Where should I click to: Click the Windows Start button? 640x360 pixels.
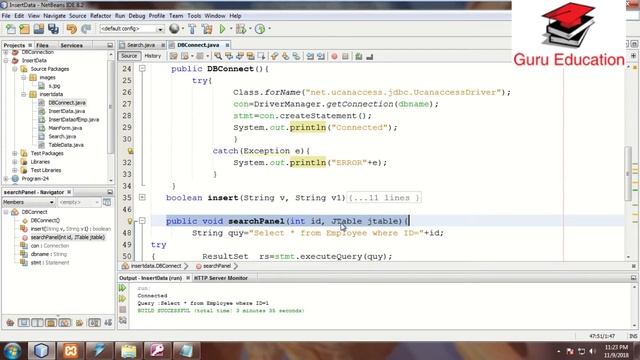click(12, 351)
